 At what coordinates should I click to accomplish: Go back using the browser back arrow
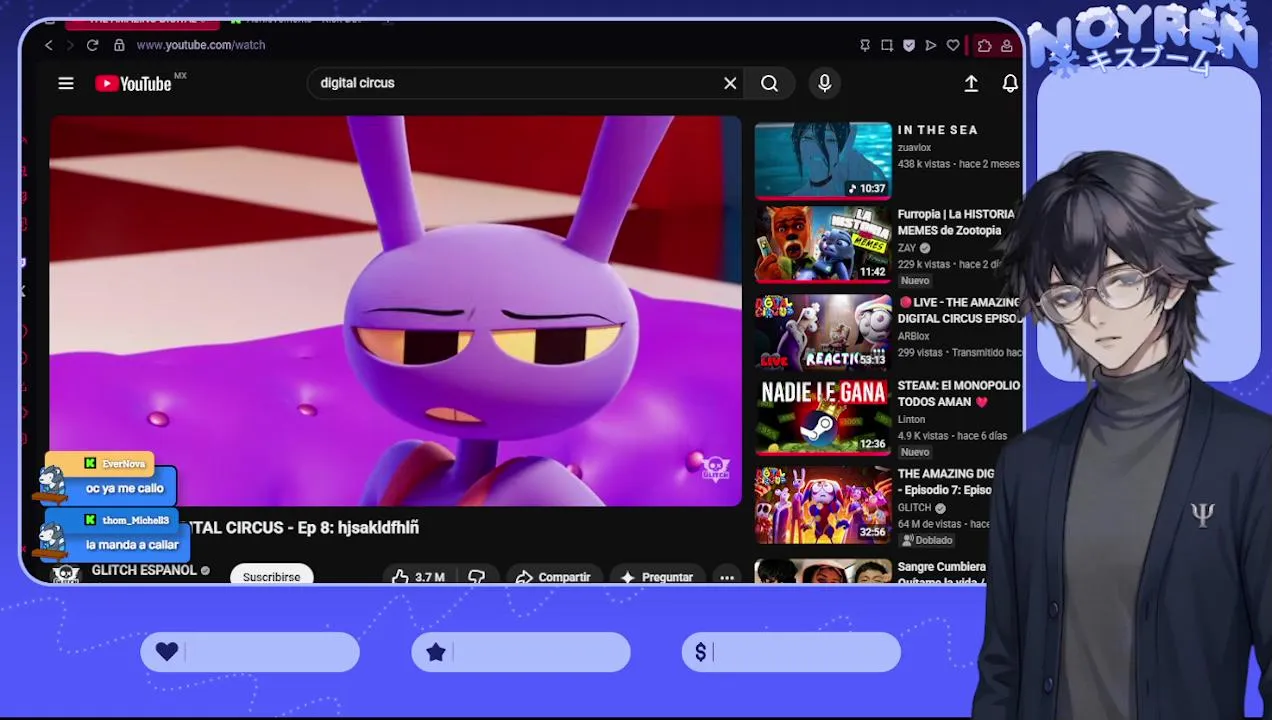tap(48, 45)
